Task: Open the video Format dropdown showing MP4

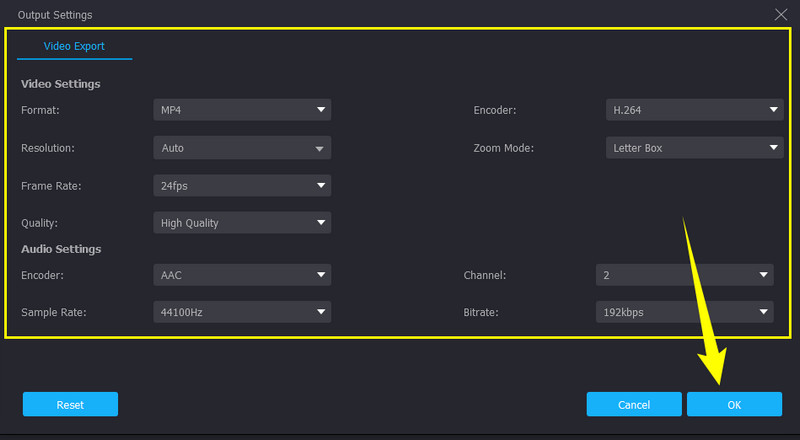Action: [x=241, y=110]
